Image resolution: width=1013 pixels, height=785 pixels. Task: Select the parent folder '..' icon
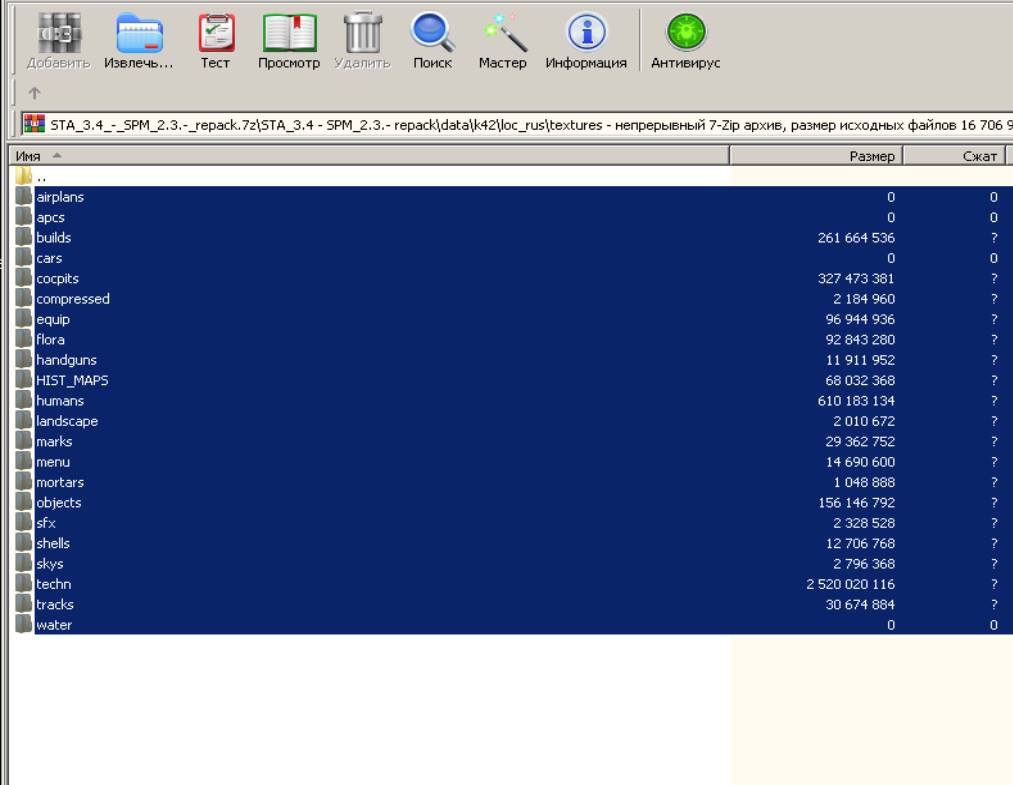click(x=23, y=176)
